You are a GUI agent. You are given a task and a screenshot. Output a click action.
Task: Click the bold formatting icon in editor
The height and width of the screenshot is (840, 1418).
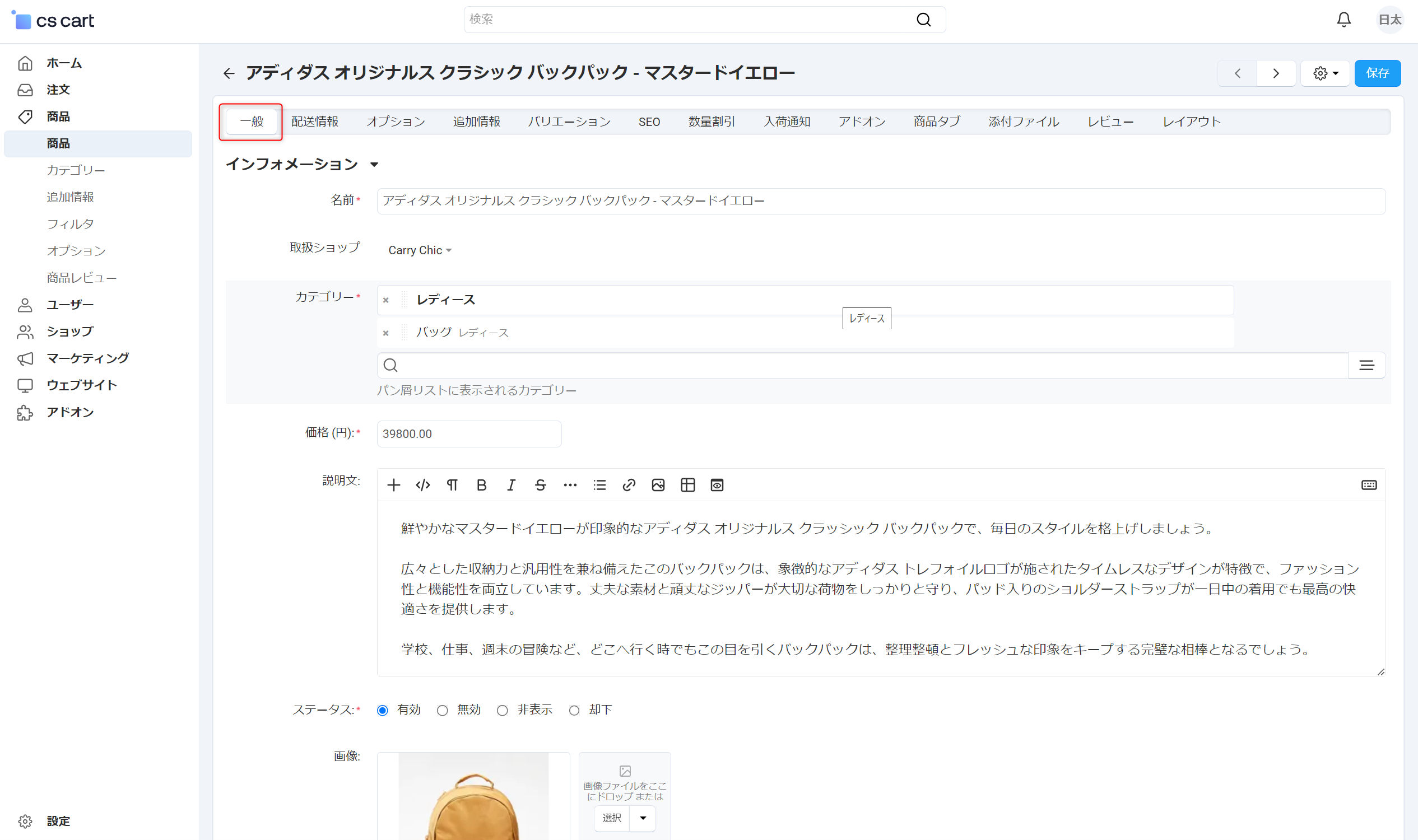pyautogui.click(x=481, y=485)
